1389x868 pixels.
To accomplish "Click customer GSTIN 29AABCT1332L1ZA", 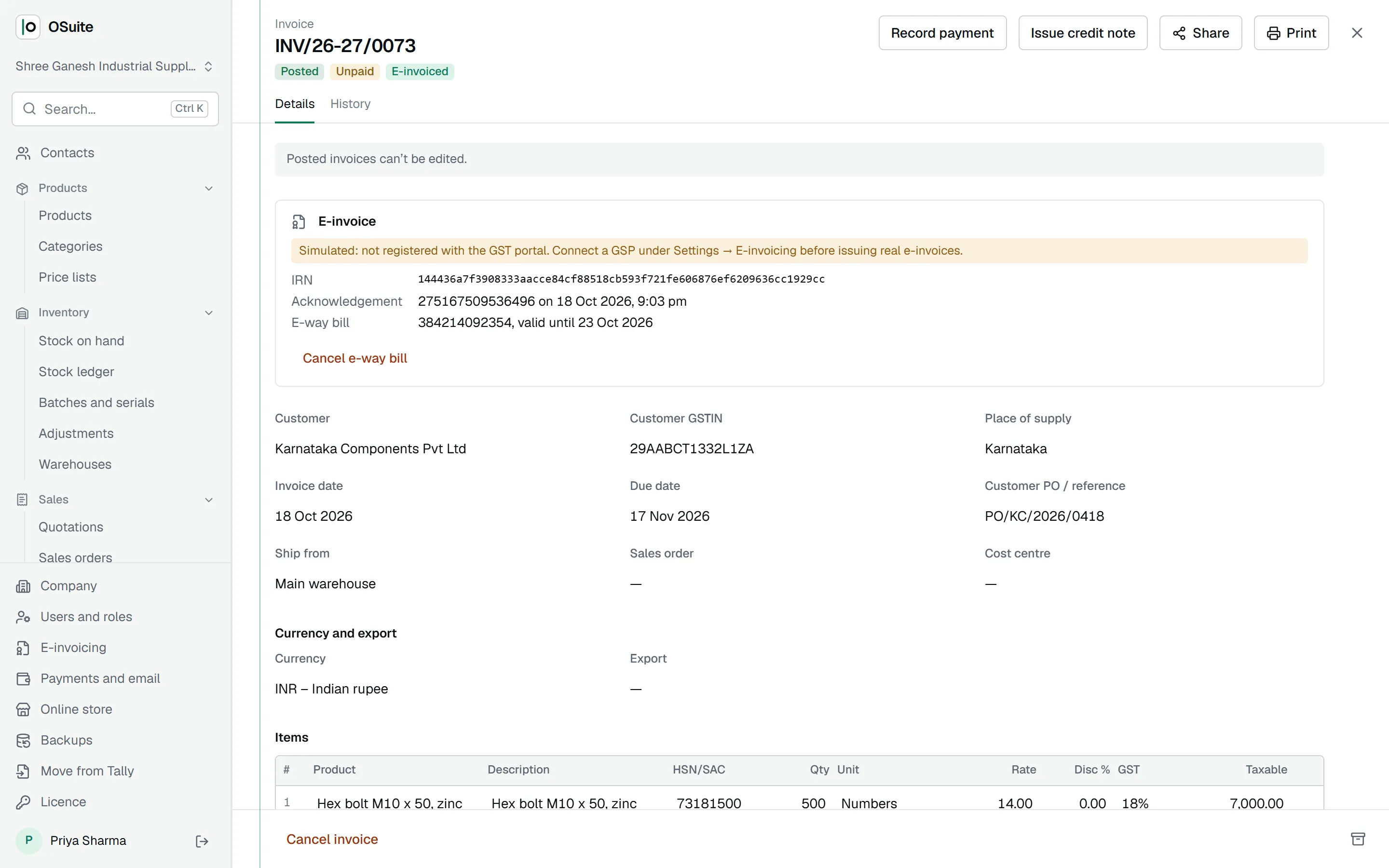I will [692, 449].
